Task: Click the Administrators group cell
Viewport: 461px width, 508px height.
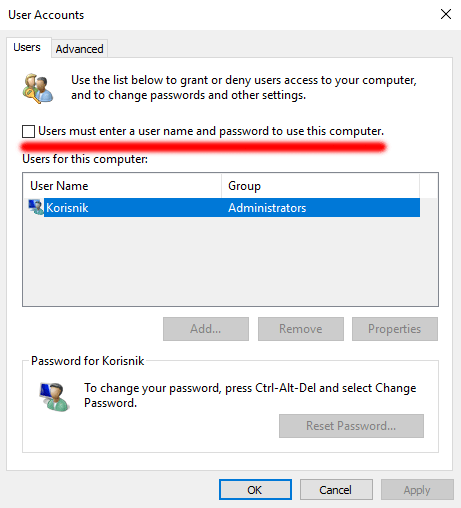Action: coord(267,208)
